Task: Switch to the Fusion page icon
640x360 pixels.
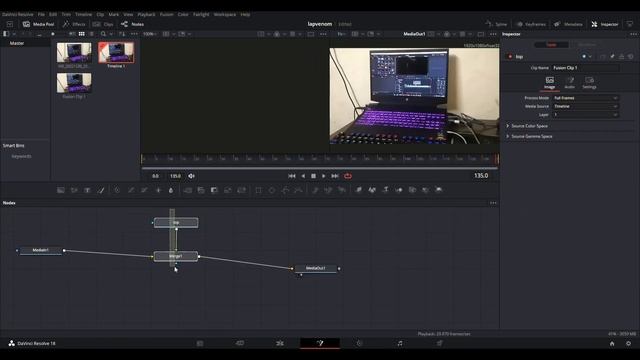Action: tap(320, 343)
